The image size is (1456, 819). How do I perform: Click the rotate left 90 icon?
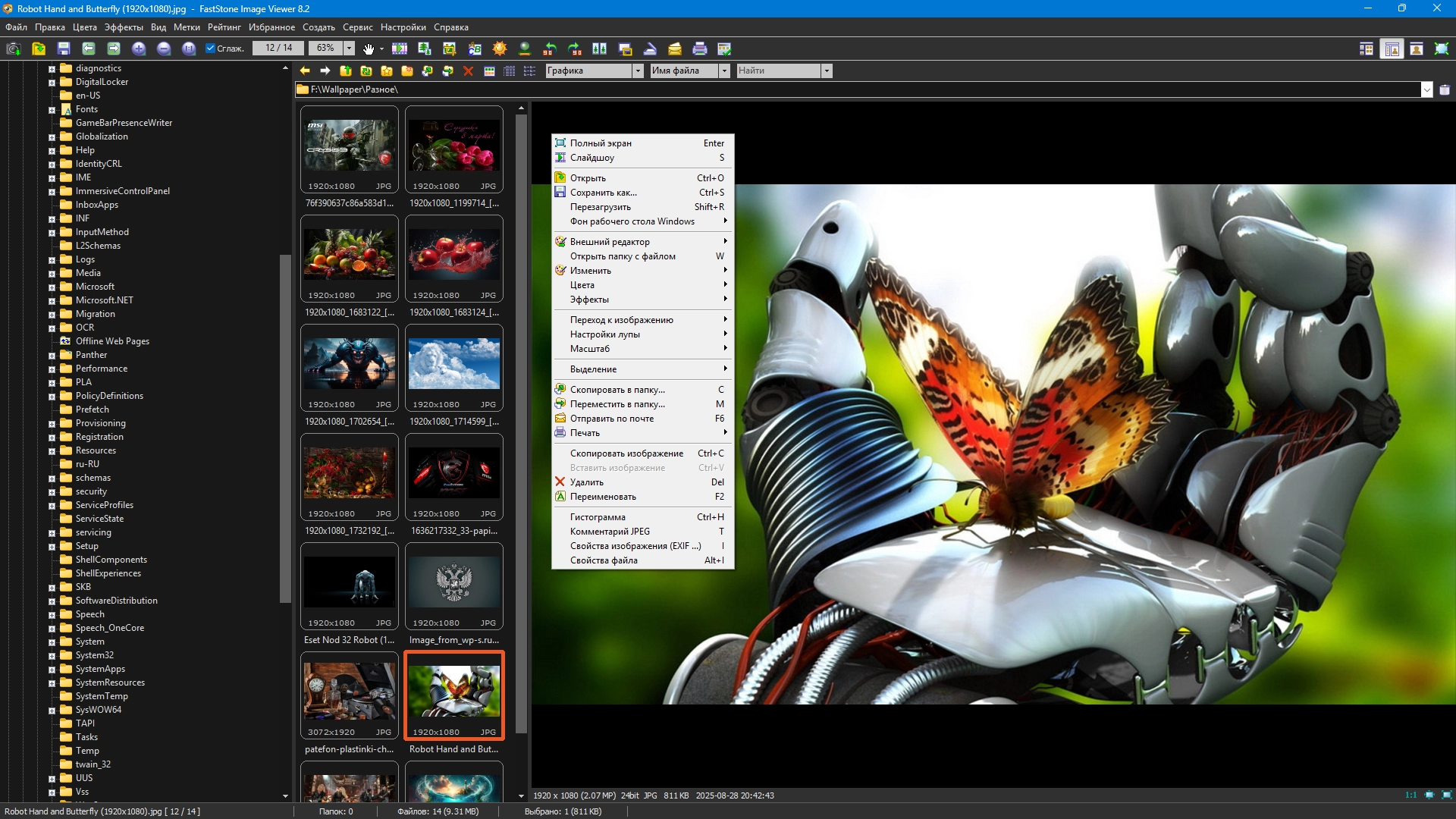pyautogui.click(x=550, y=49)
